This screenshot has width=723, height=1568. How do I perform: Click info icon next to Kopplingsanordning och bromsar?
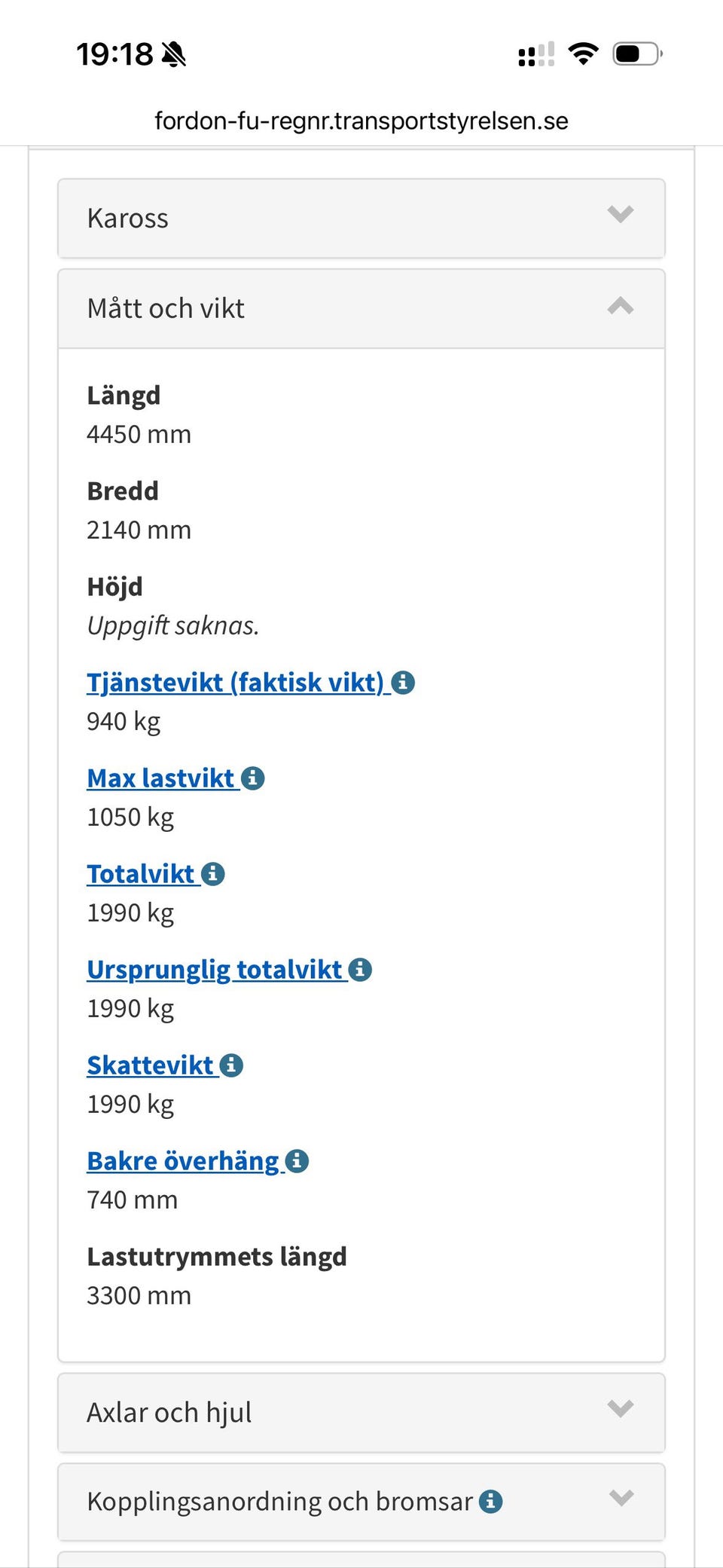tap(491, 1502)
